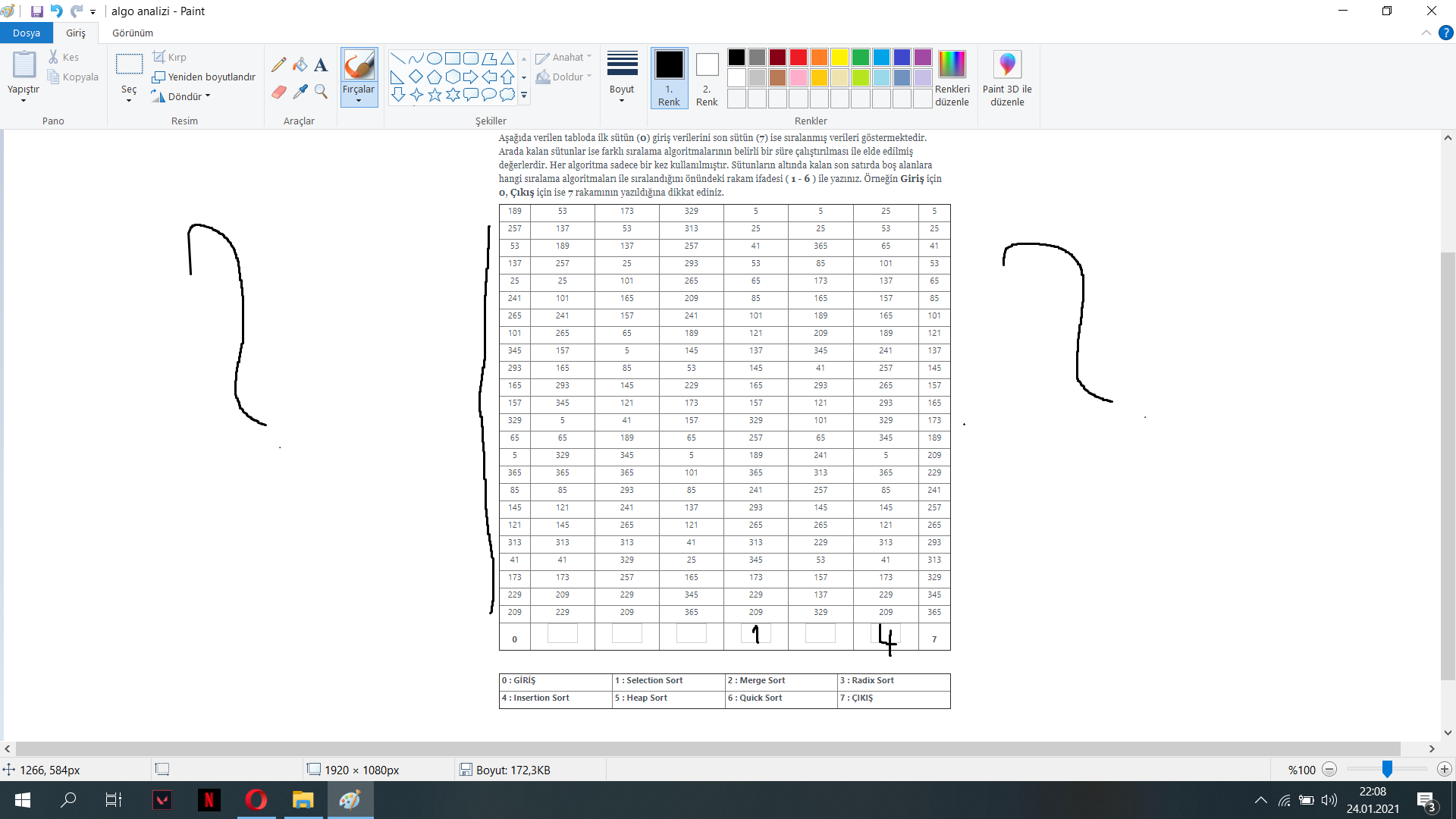Click the zoom in plus button
Image resolution: width=1456 pixels, height=819 pixels.
1445,770
